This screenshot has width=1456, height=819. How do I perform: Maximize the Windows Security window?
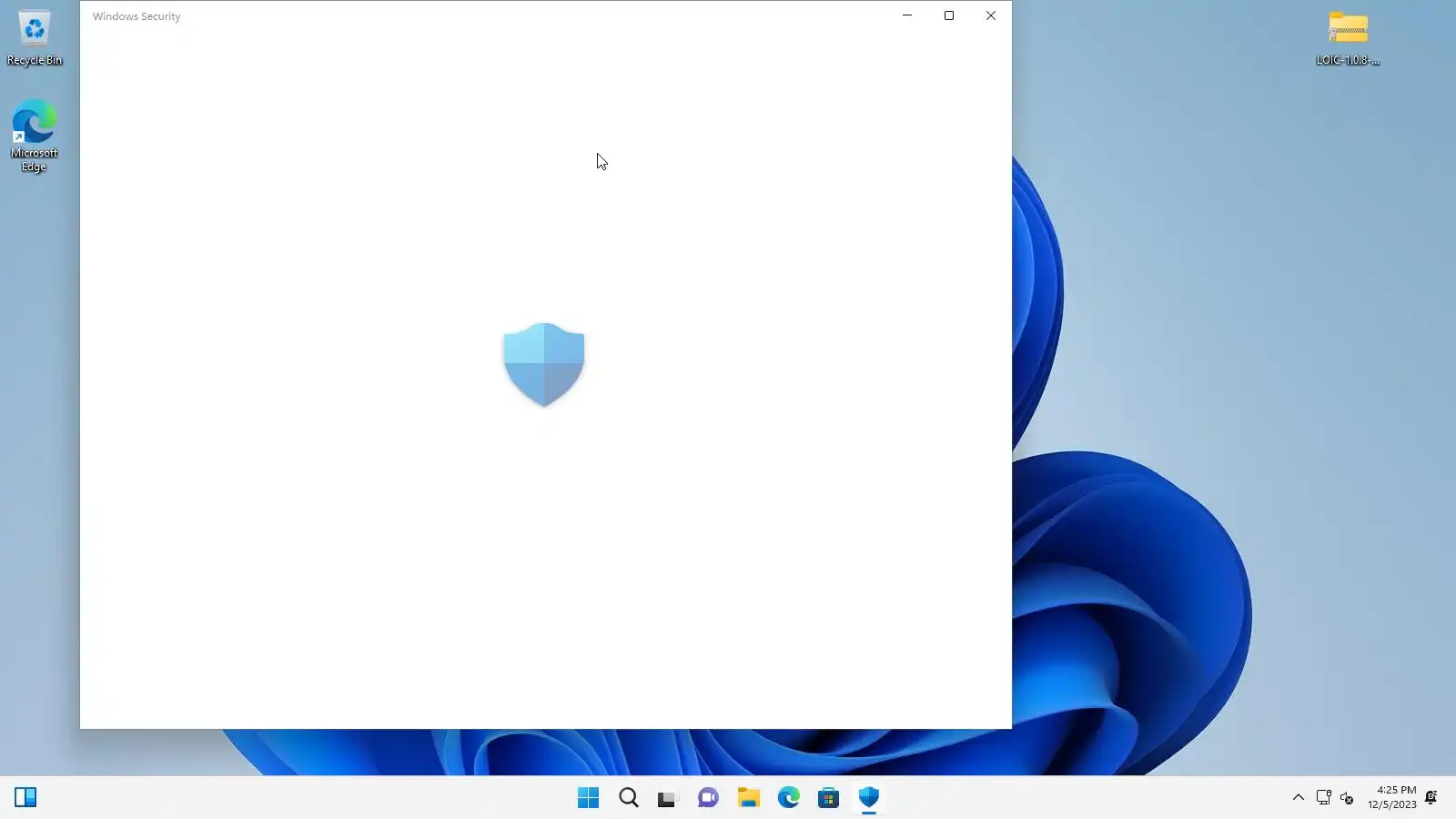[949, 15]
